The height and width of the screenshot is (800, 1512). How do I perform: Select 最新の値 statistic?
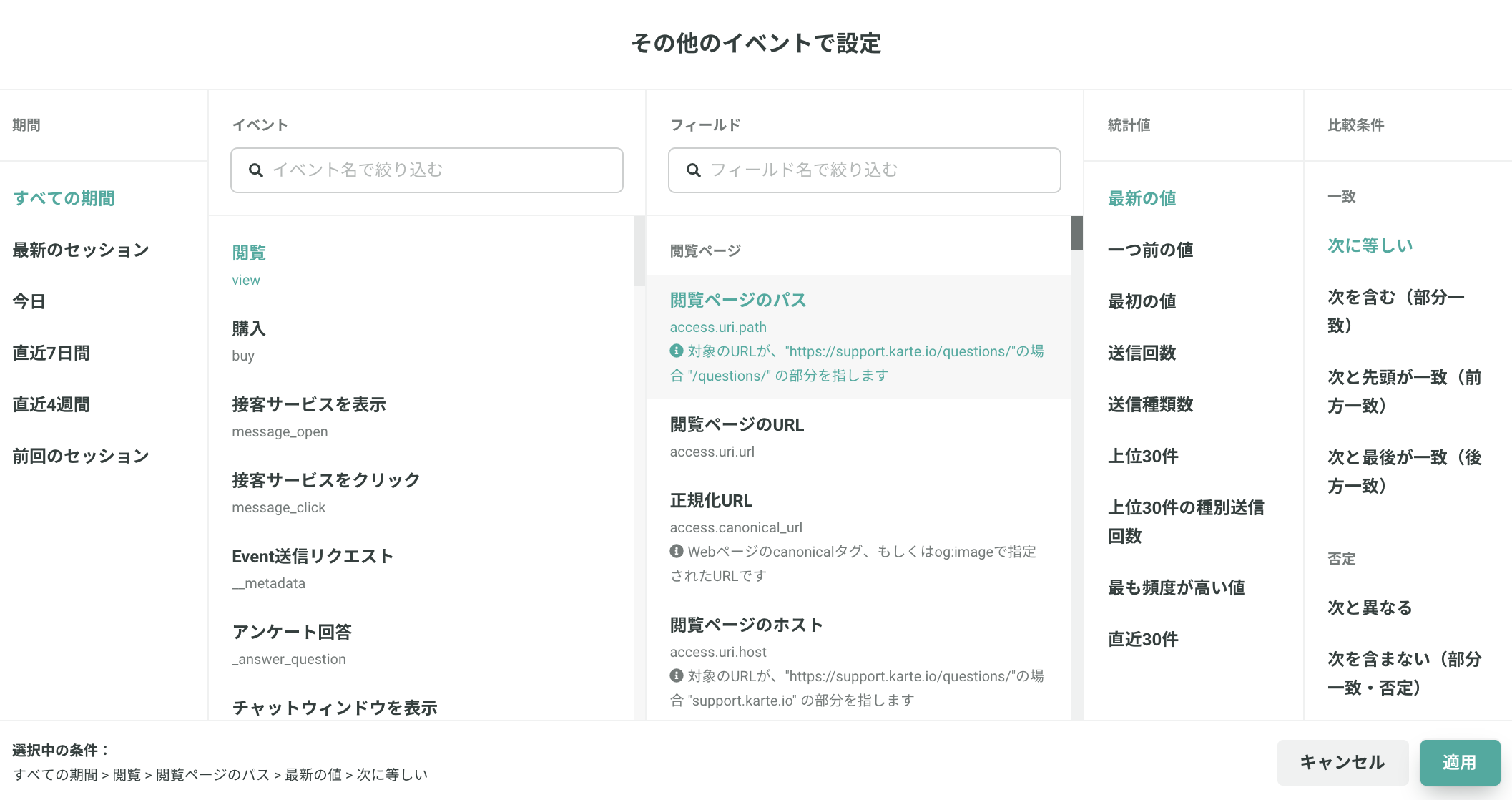click(1142, 198)
